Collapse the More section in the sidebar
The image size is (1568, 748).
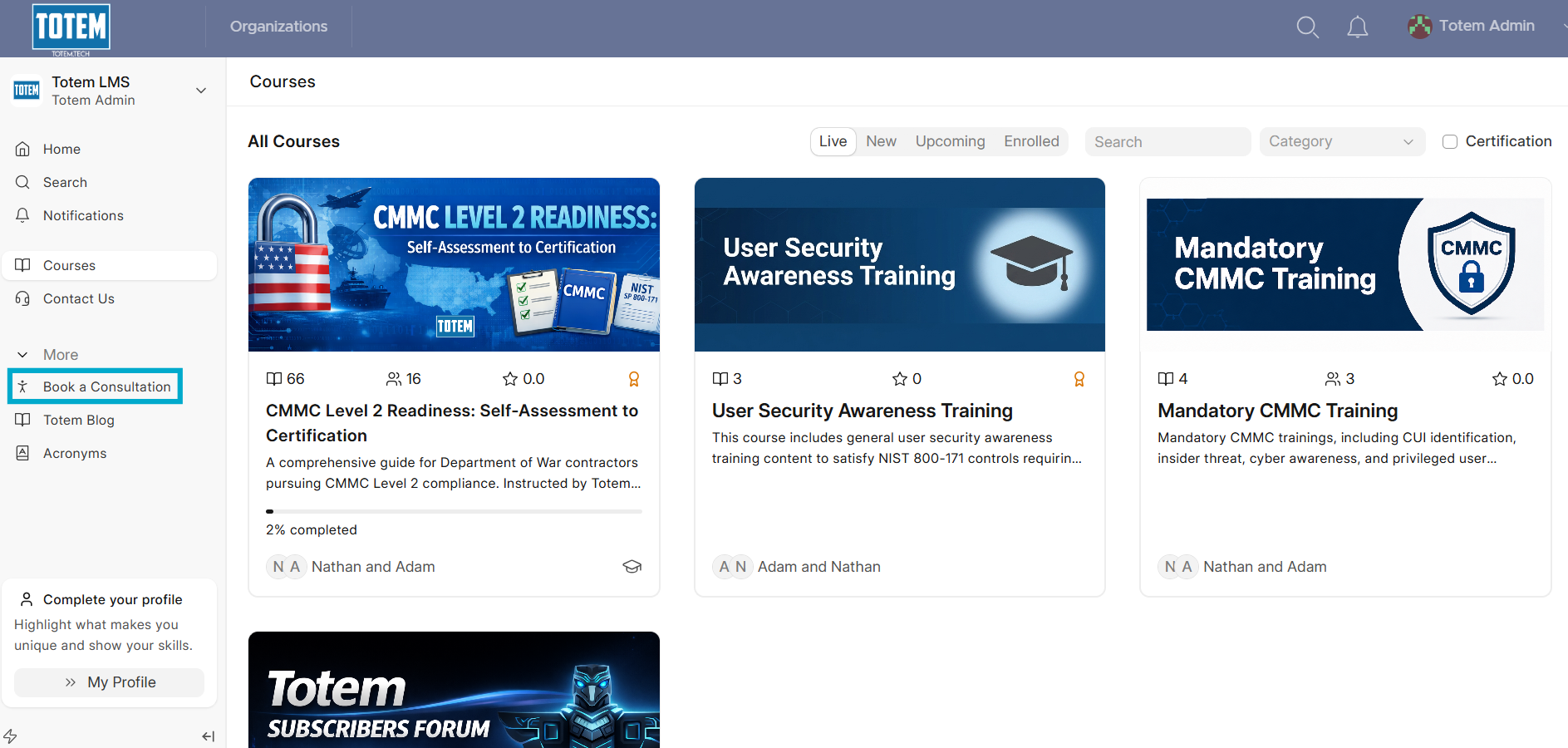[47, 355]
